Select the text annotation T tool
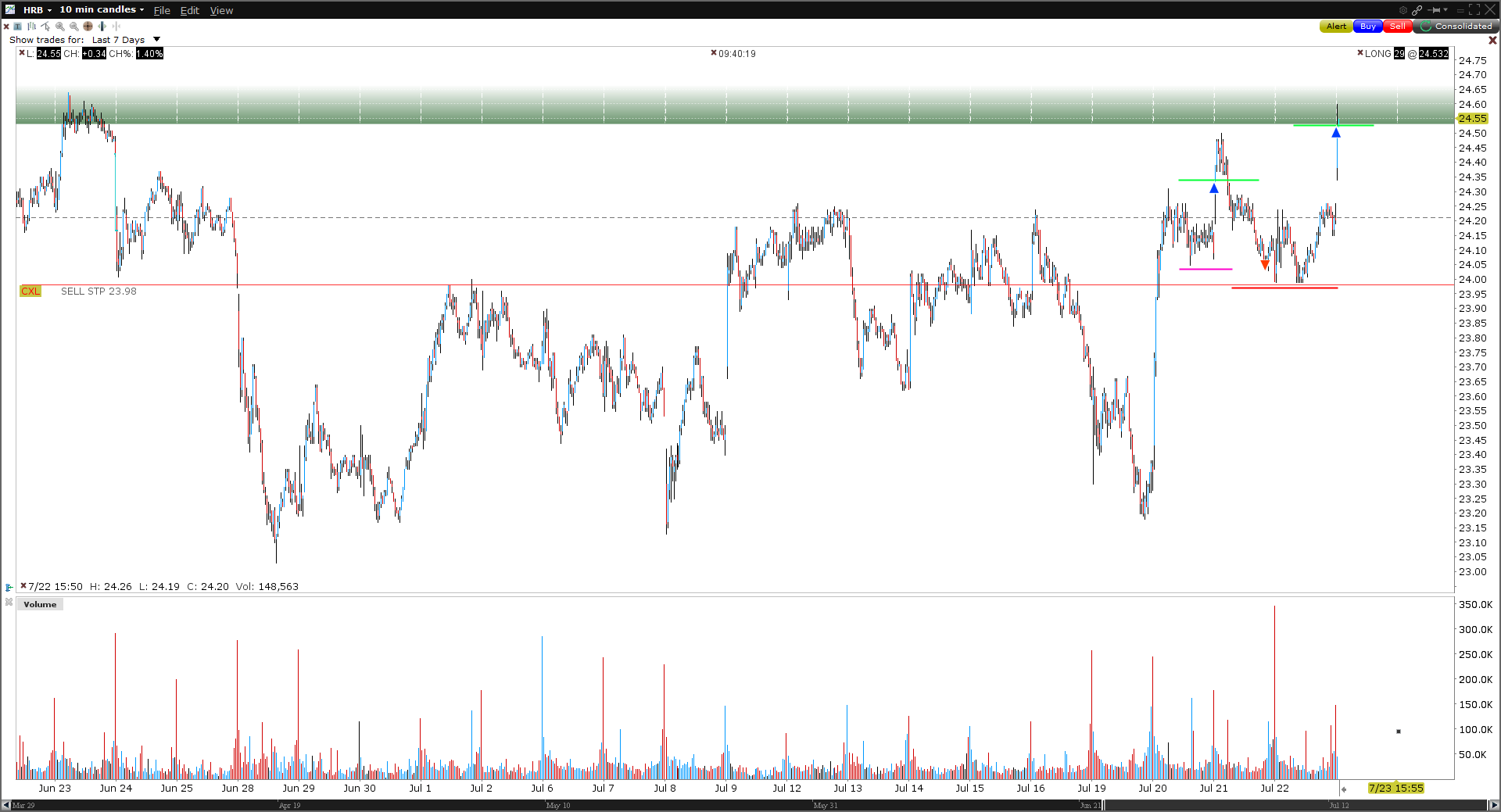 (18, 27)
